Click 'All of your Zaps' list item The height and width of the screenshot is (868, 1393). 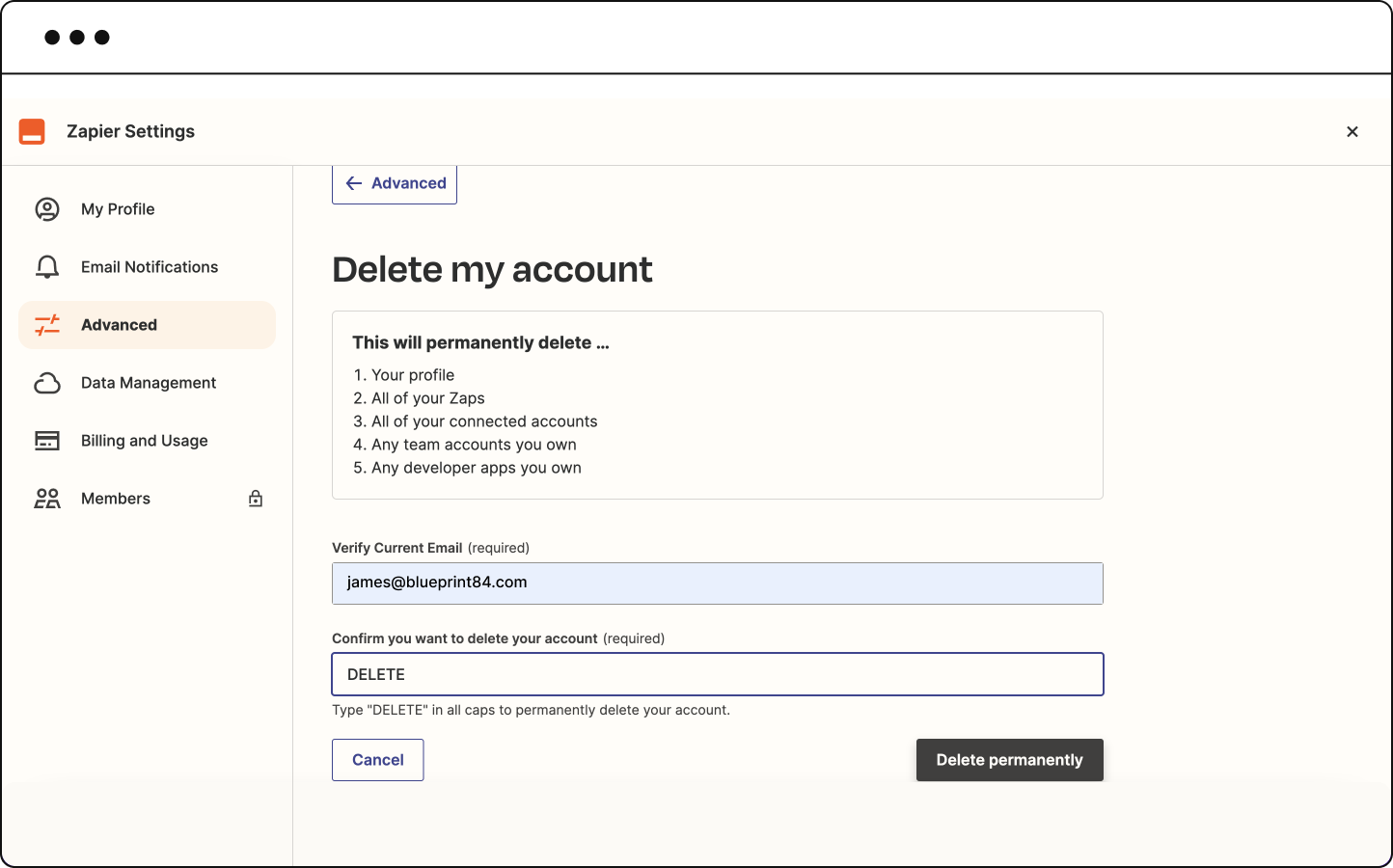(428, 398)
